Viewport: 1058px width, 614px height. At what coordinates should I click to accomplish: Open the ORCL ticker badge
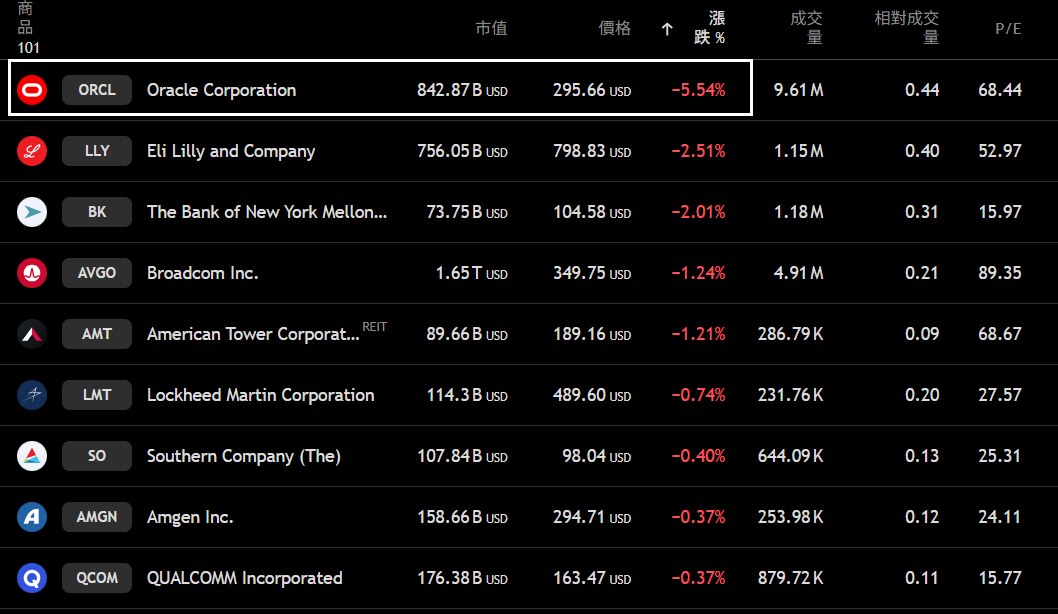coord(97,90)
